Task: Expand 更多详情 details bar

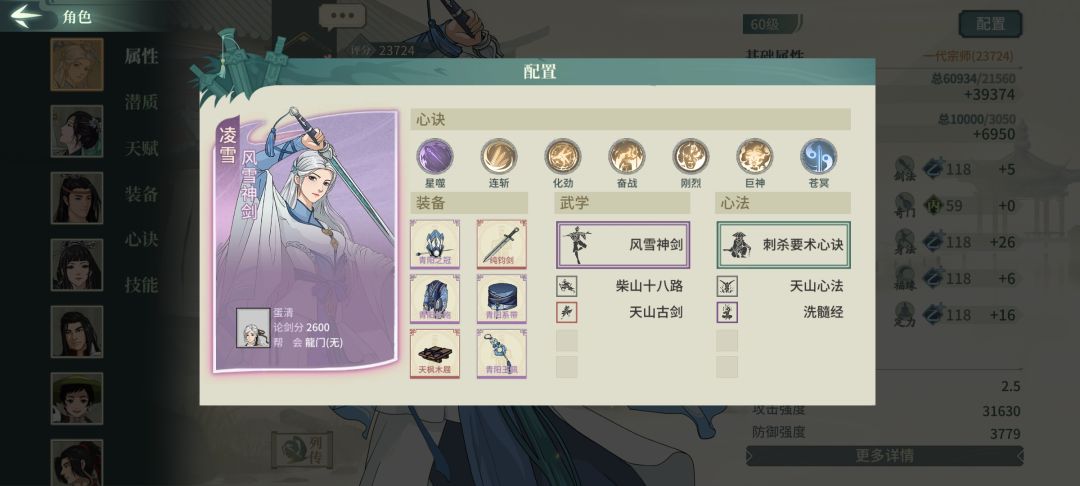Action: (884, 456)
